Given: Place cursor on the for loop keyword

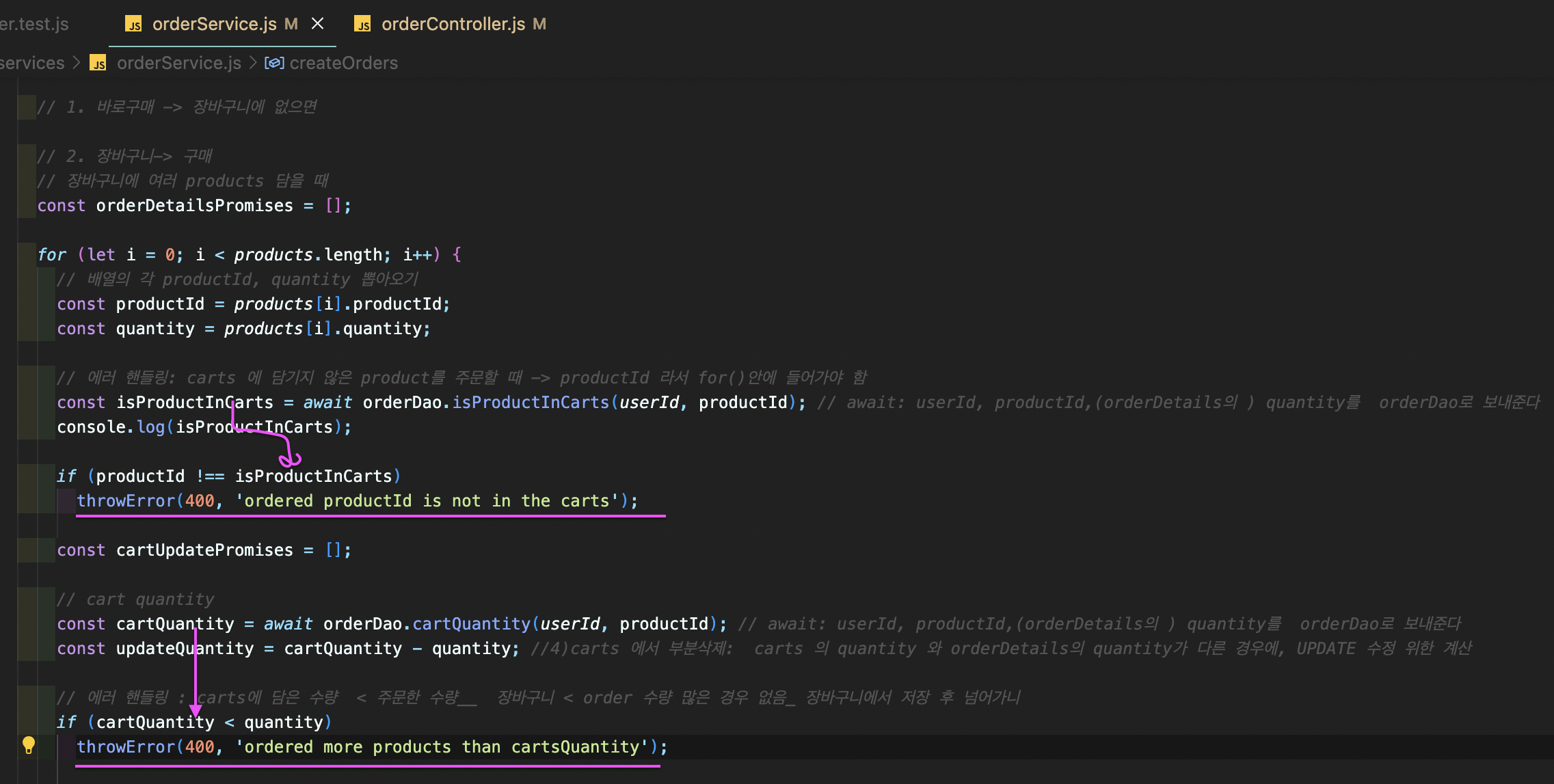Looking at the screenshot, I should point(52,255).
